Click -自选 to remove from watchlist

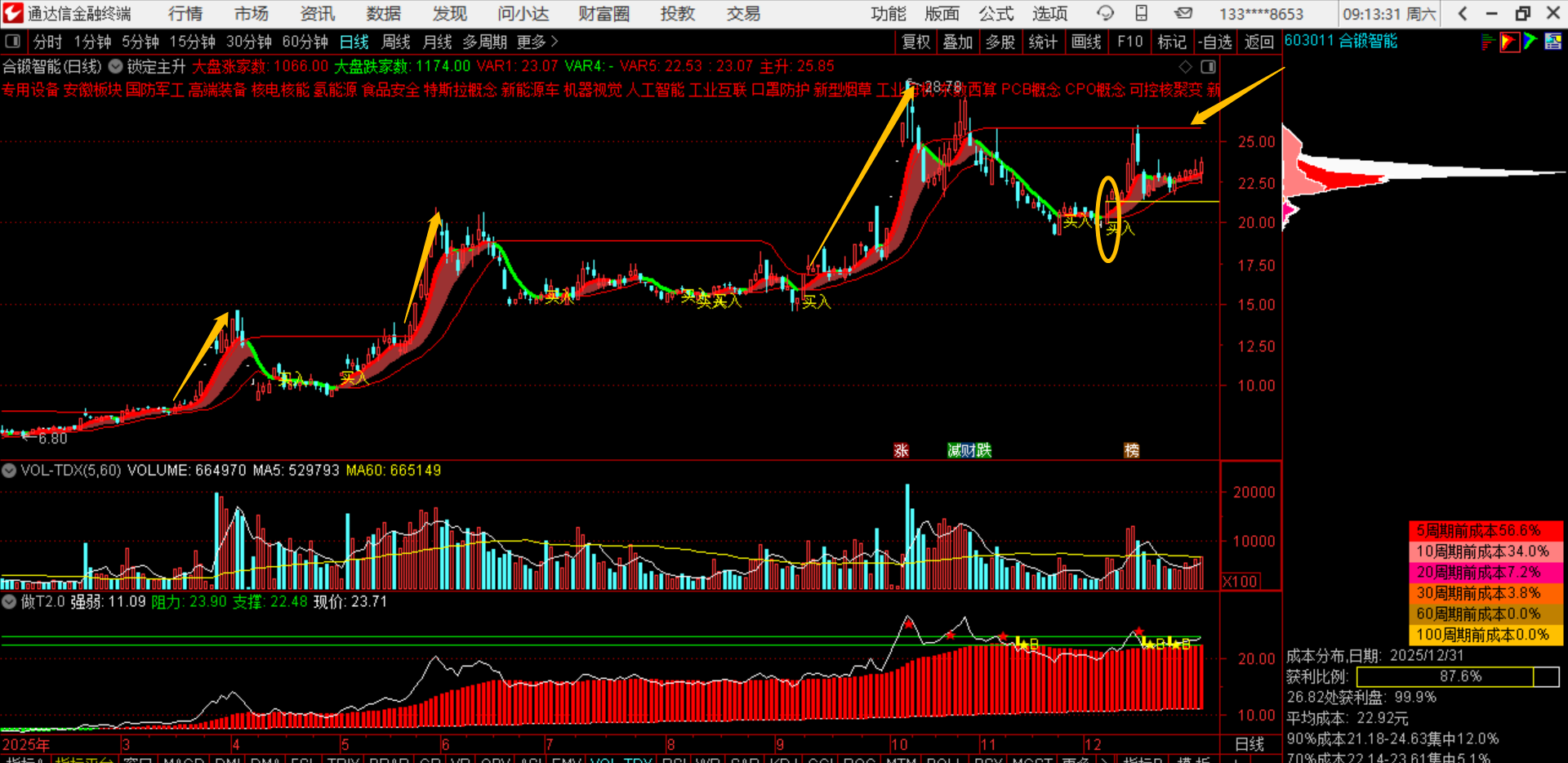tap(1215, 42)
